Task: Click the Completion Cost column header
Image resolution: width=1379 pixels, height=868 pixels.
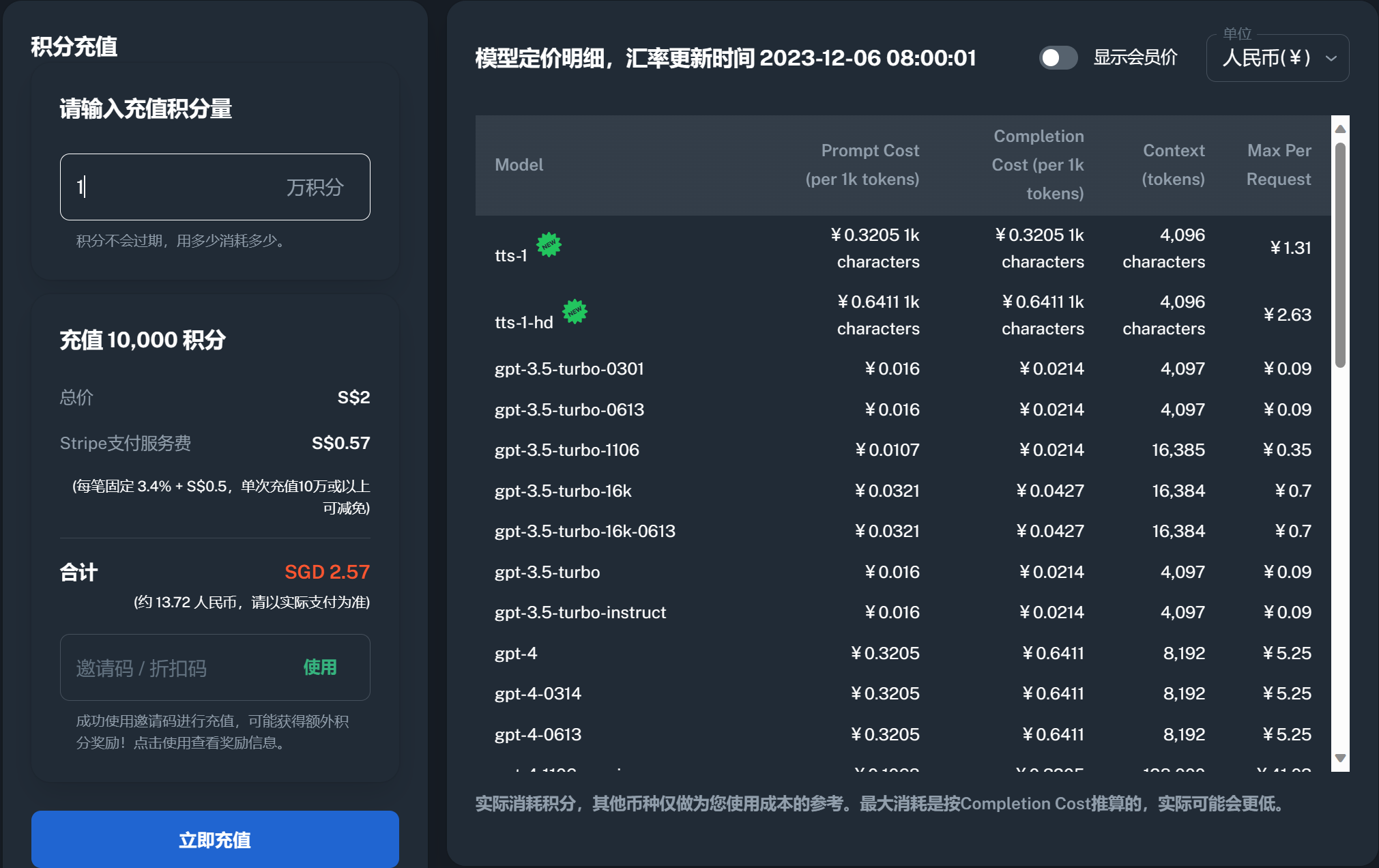Action: (x=1037, y=164)
